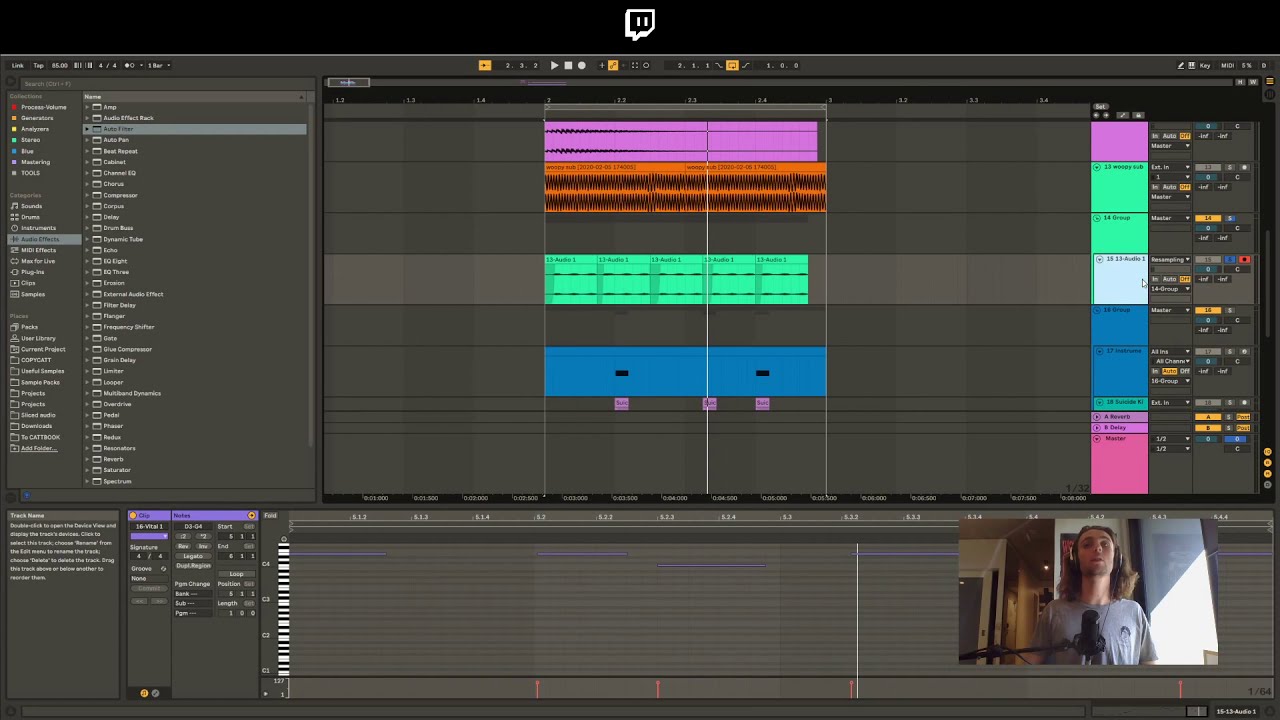Click the Punch-In switch icon

[719, 65]
